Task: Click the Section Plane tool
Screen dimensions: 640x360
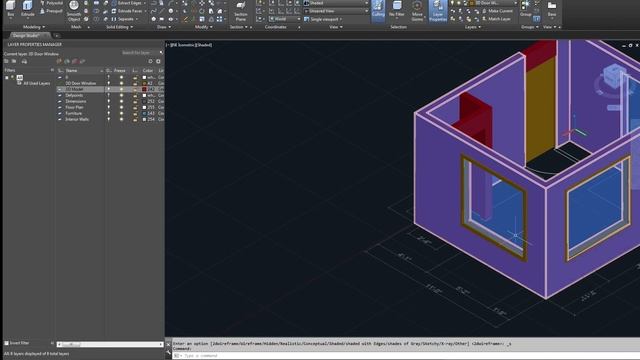Action: (x=241, y=11)
